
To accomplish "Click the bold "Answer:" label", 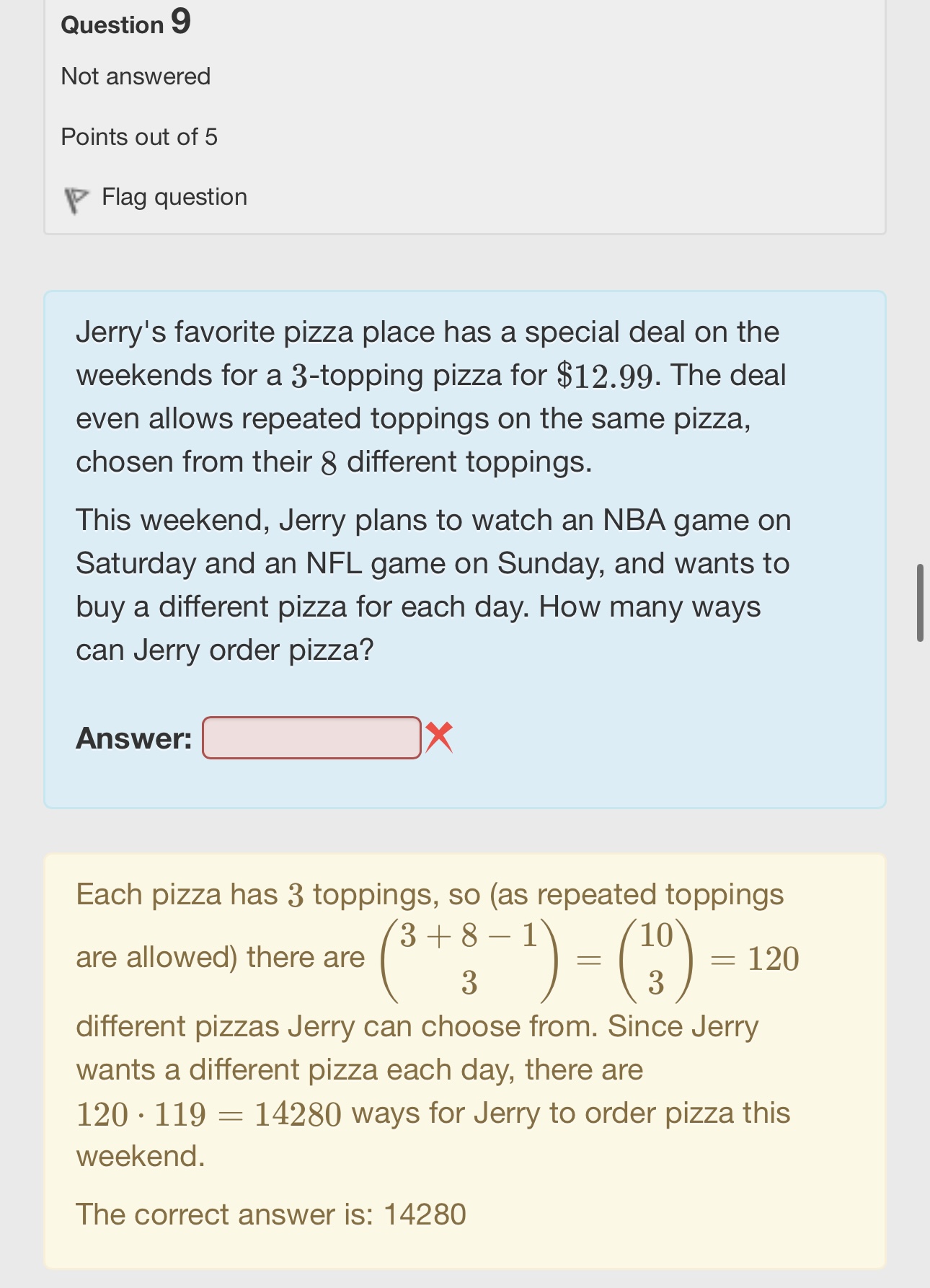I will [x=134, y=738].
